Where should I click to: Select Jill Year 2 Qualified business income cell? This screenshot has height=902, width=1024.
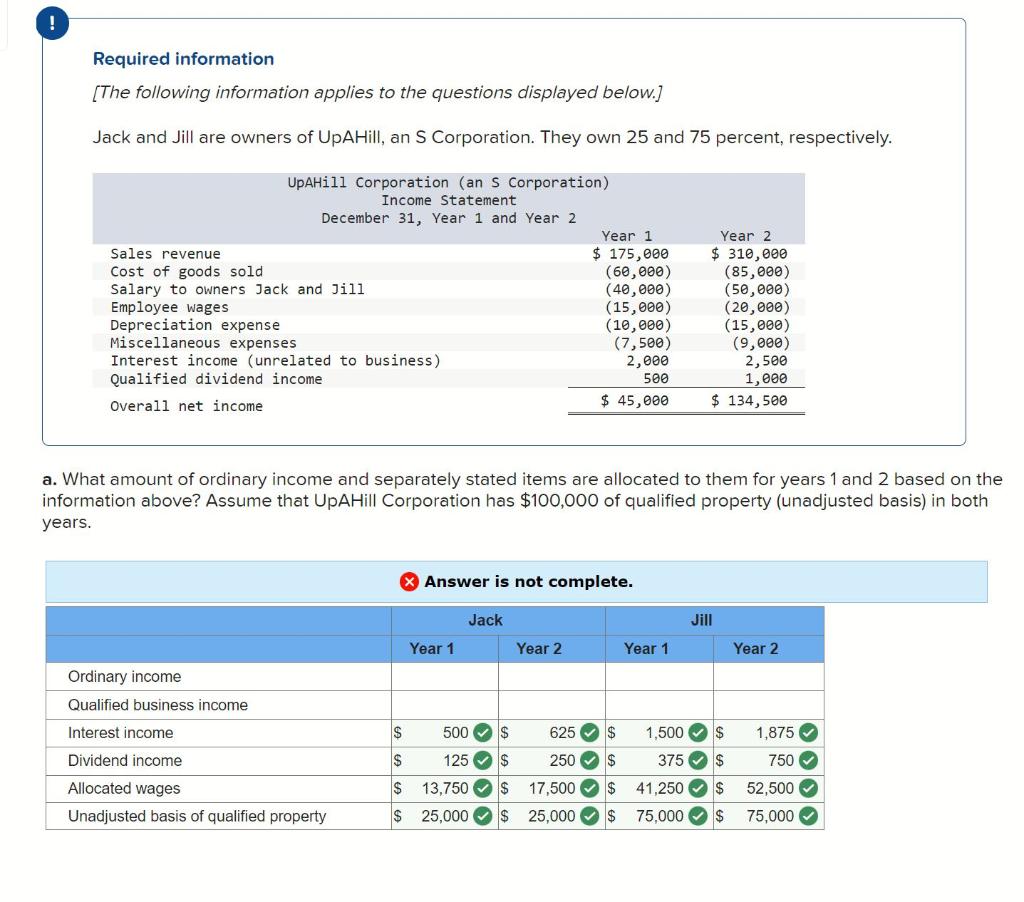coord(769,705)
